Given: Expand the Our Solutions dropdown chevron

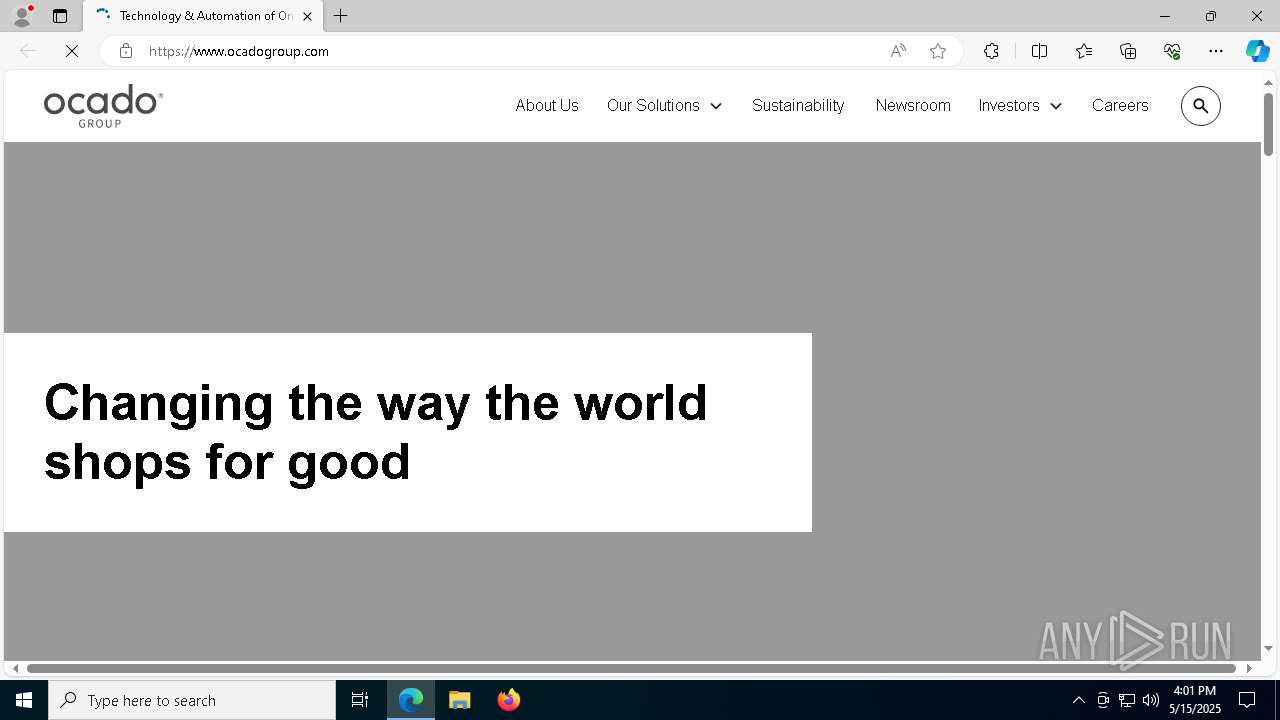Looking at the screenshot, I should coord(716,106).
